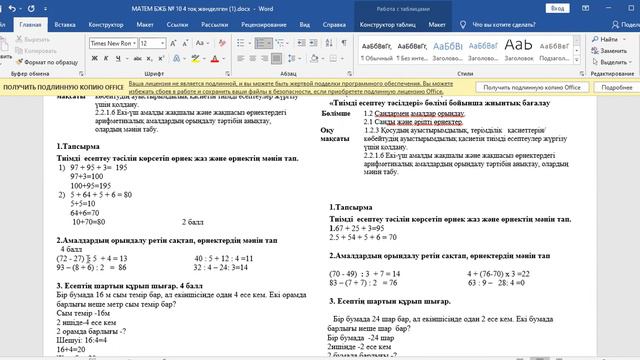Apply the Обычный style

376,51
